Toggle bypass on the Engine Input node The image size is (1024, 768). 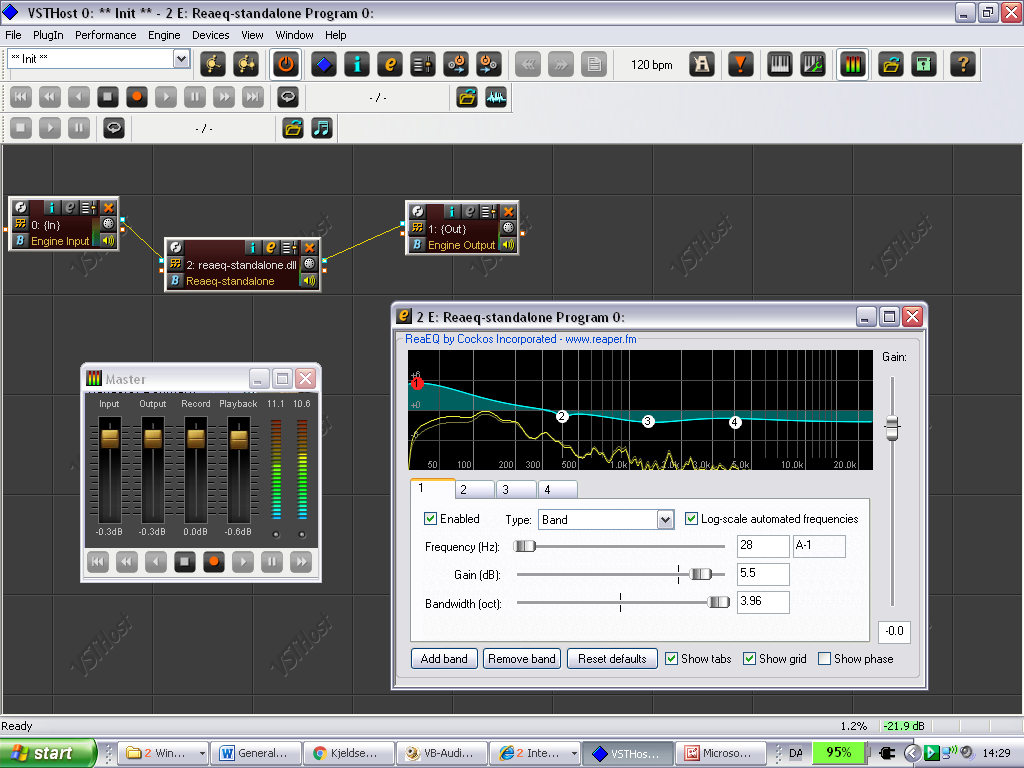click(20, 240)
